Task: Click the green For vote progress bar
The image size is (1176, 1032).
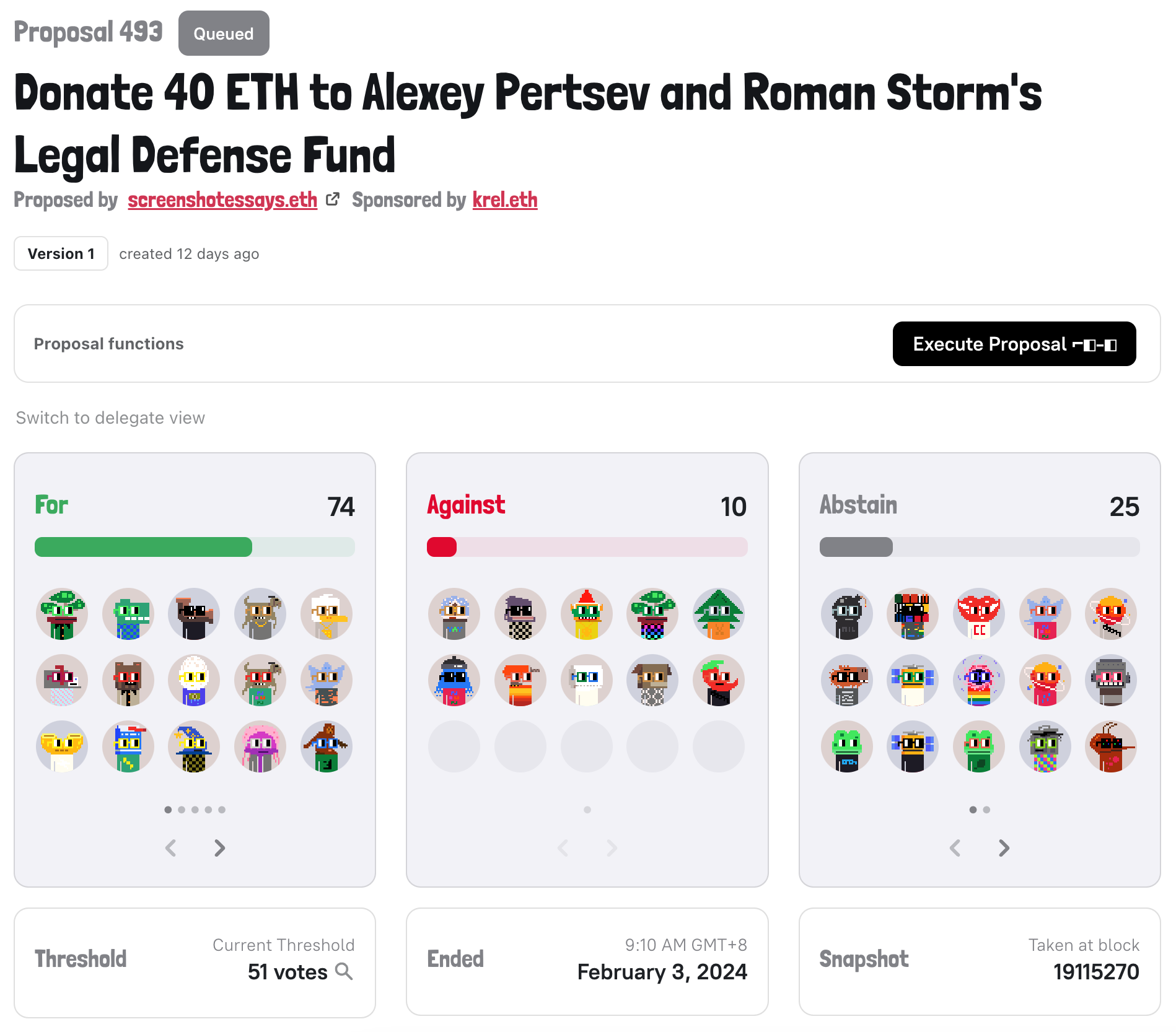Action: 144,547
